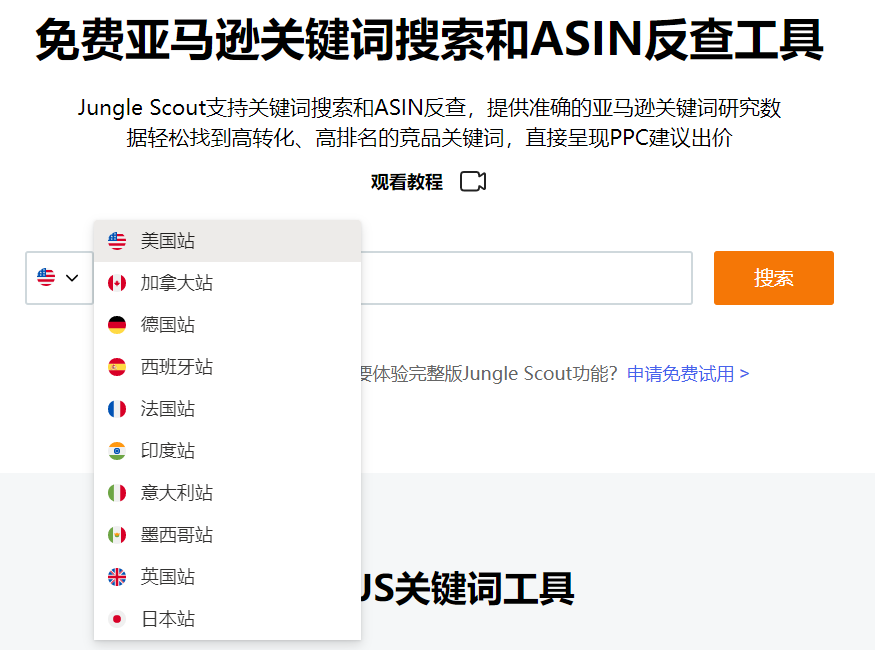
Task: Click the France flag icon
Action: (117, 409)
